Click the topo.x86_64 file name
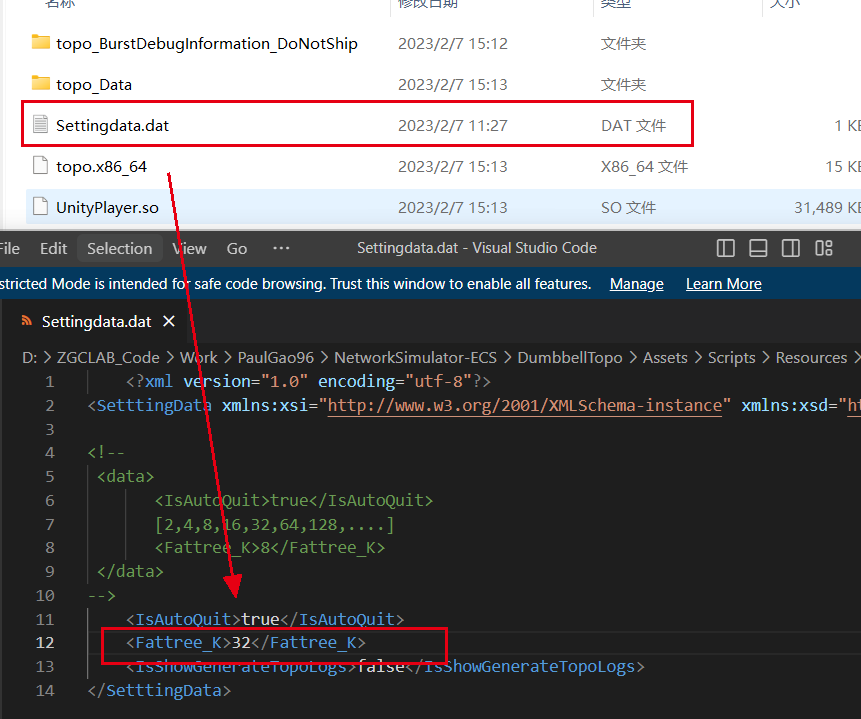The height and width of the screenshot is (719, 861). [102, 166]
